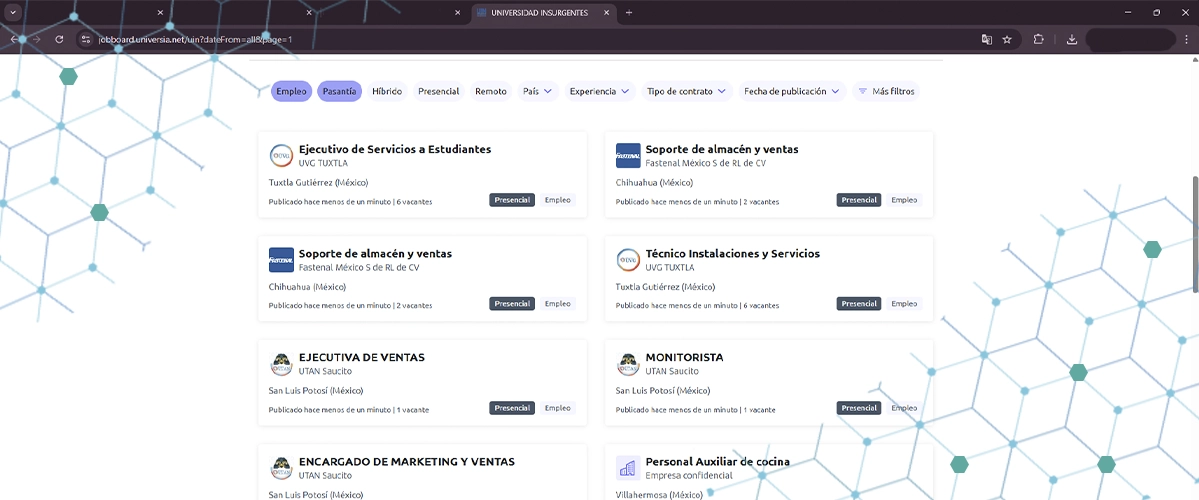Viewport: 1199px width, 500px height.
Task: Click the translate page icon in address bar
Action: [987, 39]
